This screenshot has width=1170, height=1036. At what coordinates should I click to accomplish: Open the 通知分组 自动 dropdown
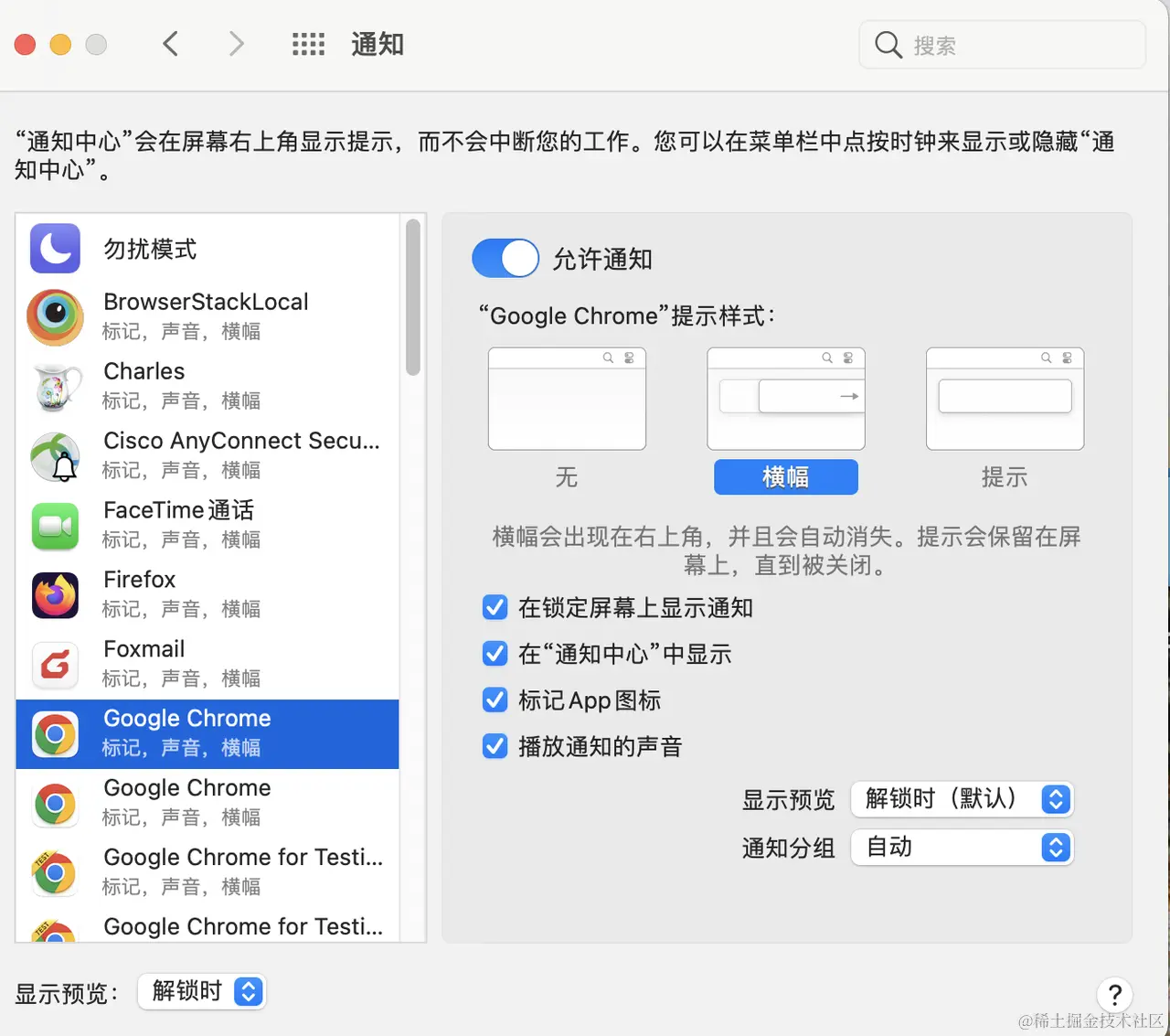point(962,848)
